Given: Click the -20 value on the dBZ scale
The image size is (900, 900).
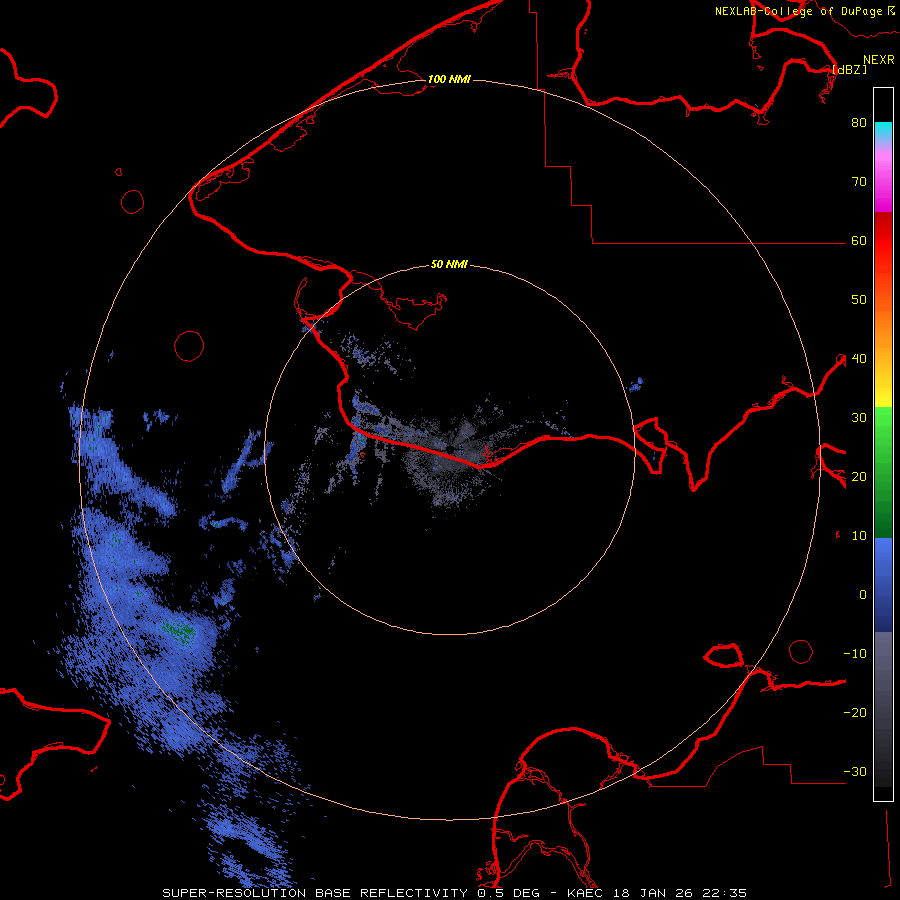Looking at the screenshot, I should (x=855, y=713).
